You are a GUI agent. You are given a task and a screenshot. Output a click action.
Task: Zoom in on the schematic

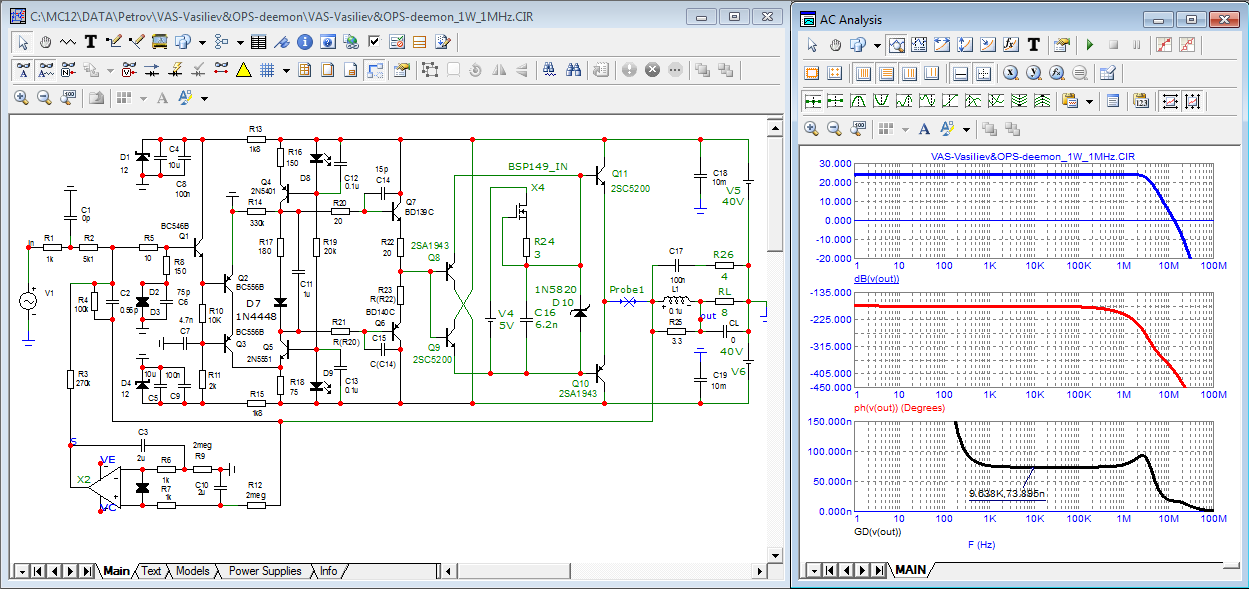[x=21, y=98]
